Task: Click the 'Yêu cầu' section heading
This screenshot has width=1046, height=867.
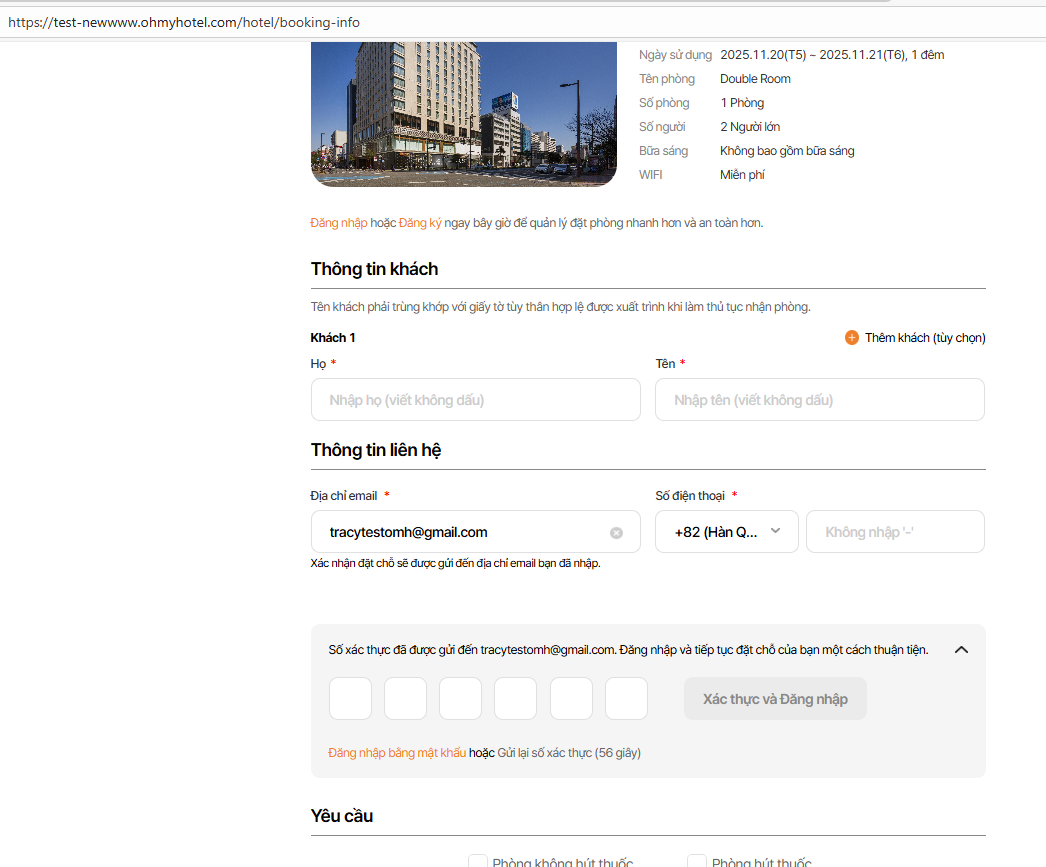Action: [342, 816]
